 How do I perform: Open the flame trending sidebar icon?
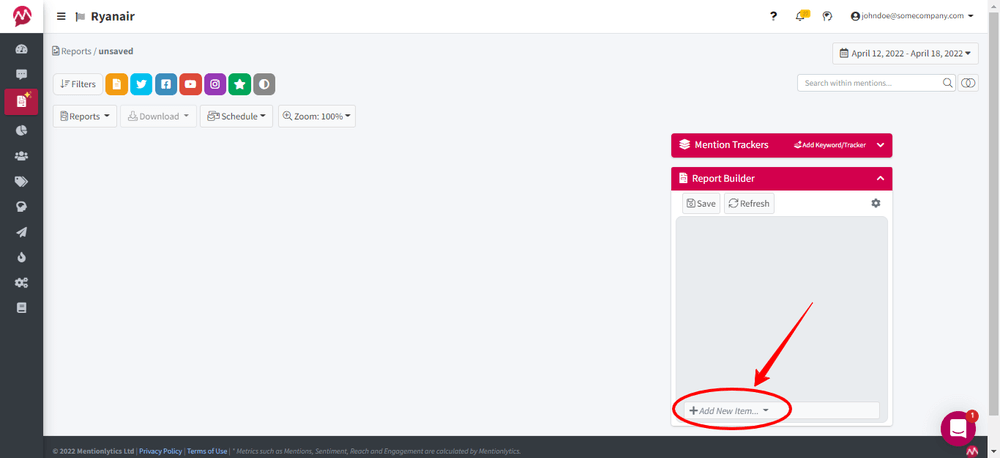tap(22, 258)
